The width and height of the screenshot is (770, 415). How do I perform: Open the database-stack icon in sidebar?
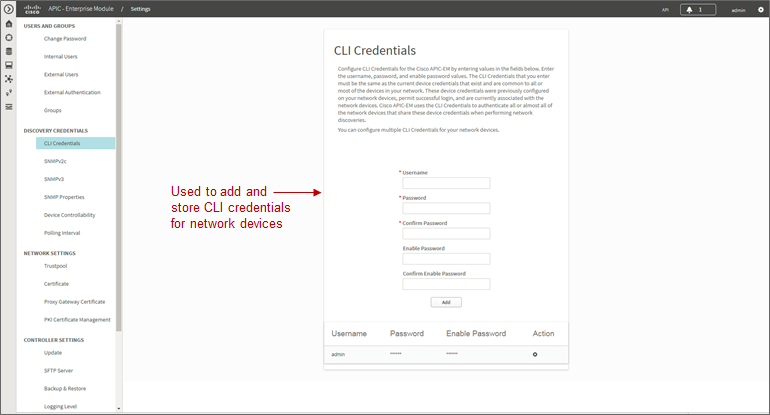(x=8, y=51)
